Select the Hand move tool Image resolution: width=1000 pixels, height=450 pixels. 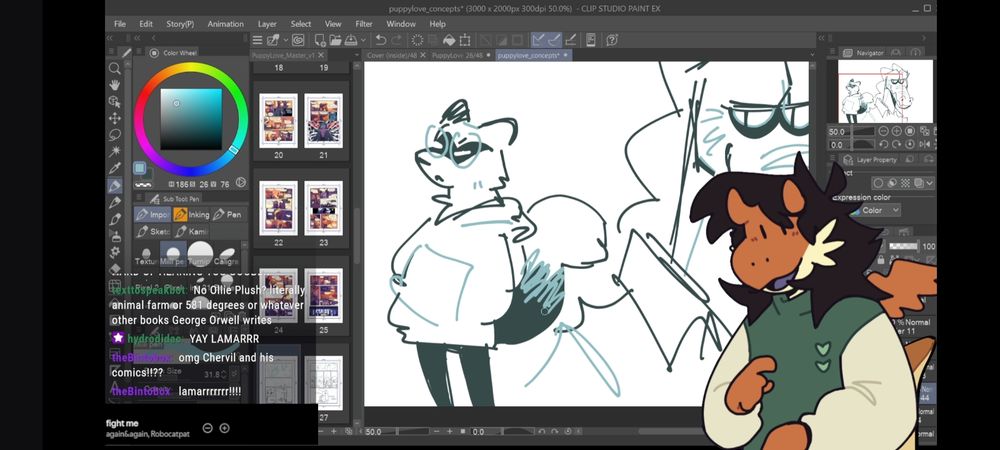115,85
